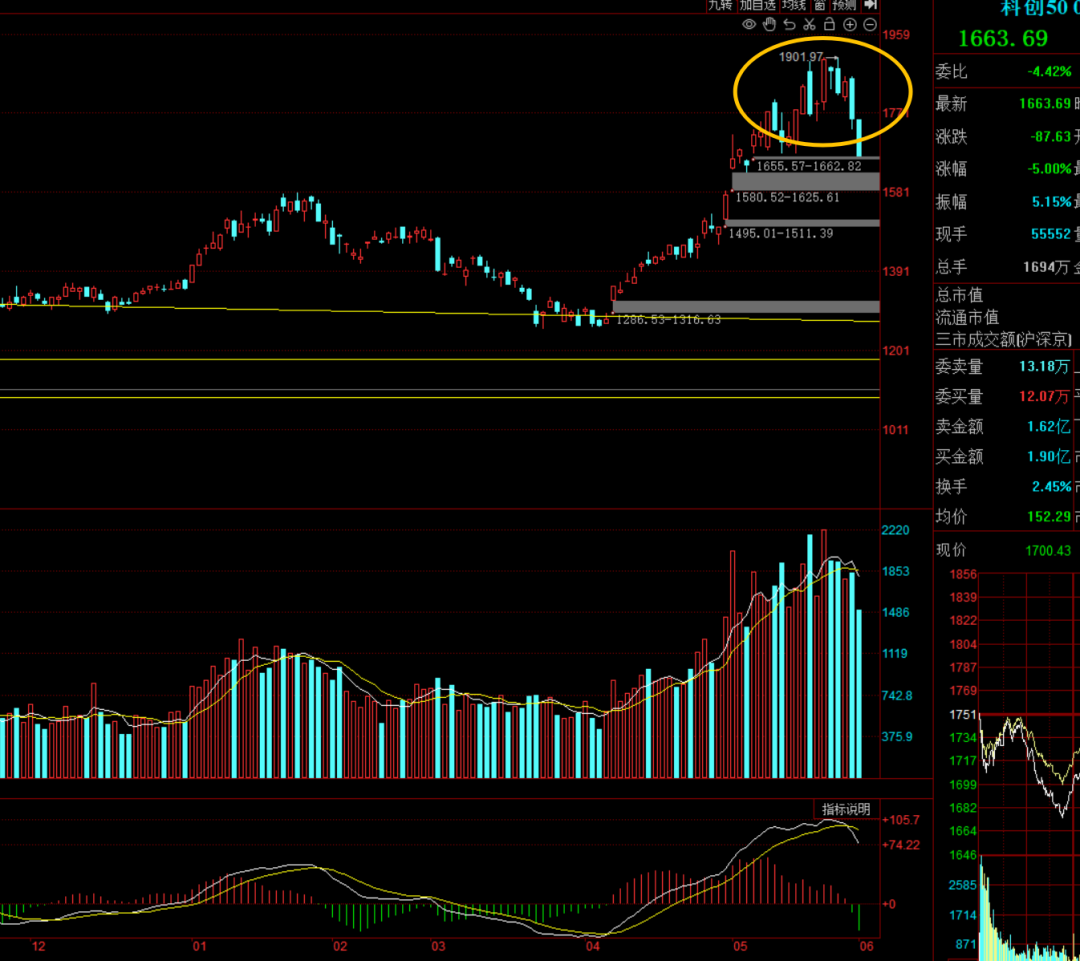
Task: Zoom out with the minus icon
Action: pyautogui.click(x=870, y=25)
